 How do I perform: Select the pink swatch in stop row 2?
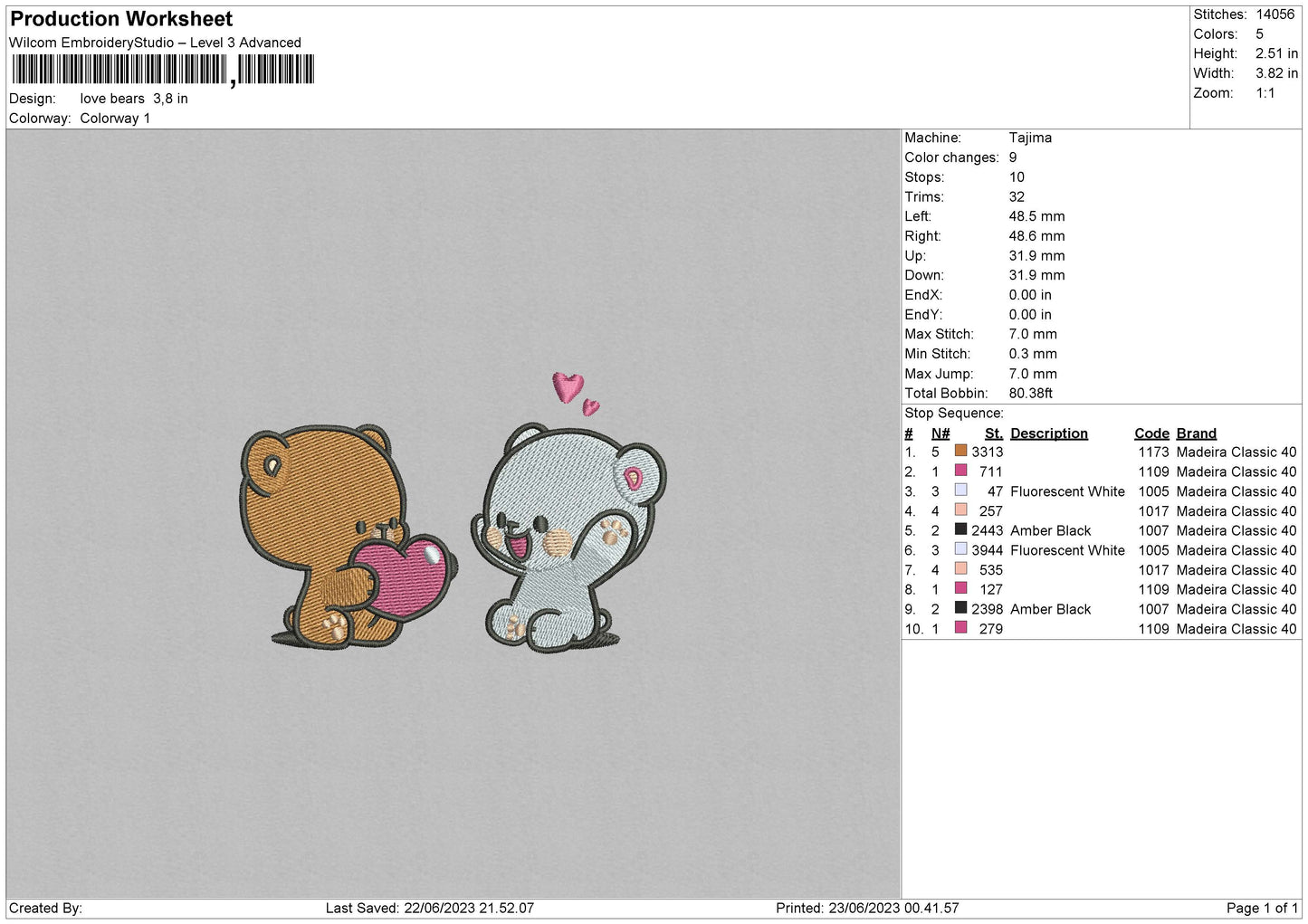pyautogui.click(x=960, y=471)
